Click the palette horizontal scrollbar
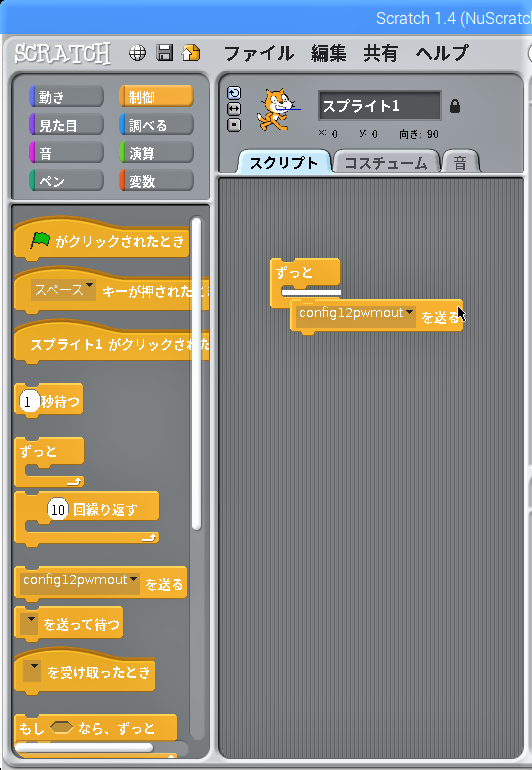Image resolution: width=532 pixels, height=770 pixels. [84, 747]
